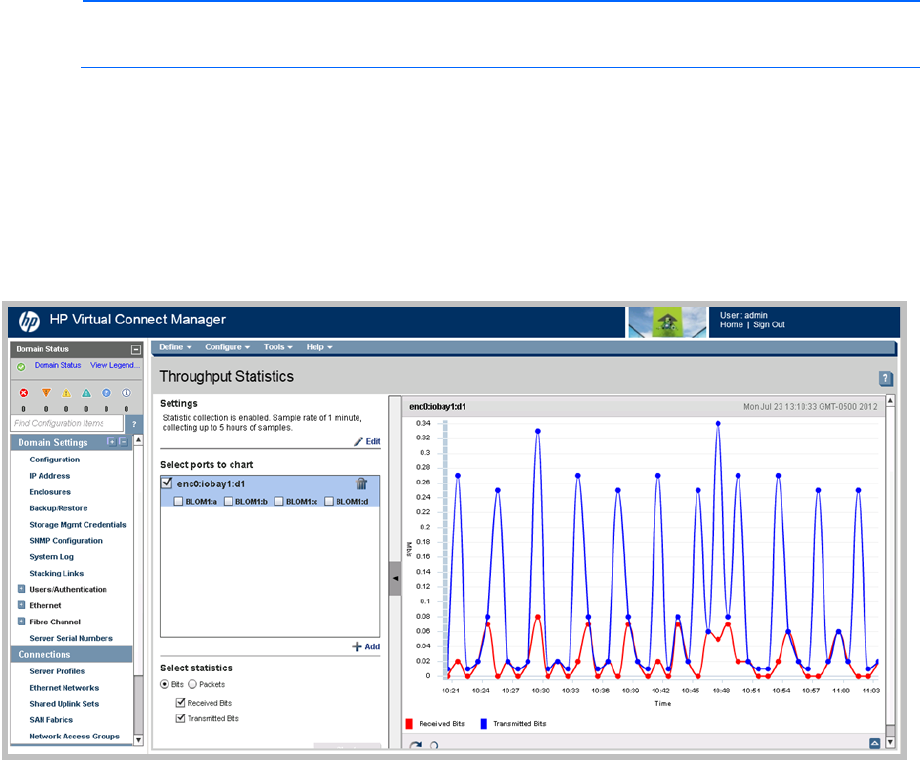
Task: Check the BLOM1:a checkbox
Action: click(x=178, y=501)
